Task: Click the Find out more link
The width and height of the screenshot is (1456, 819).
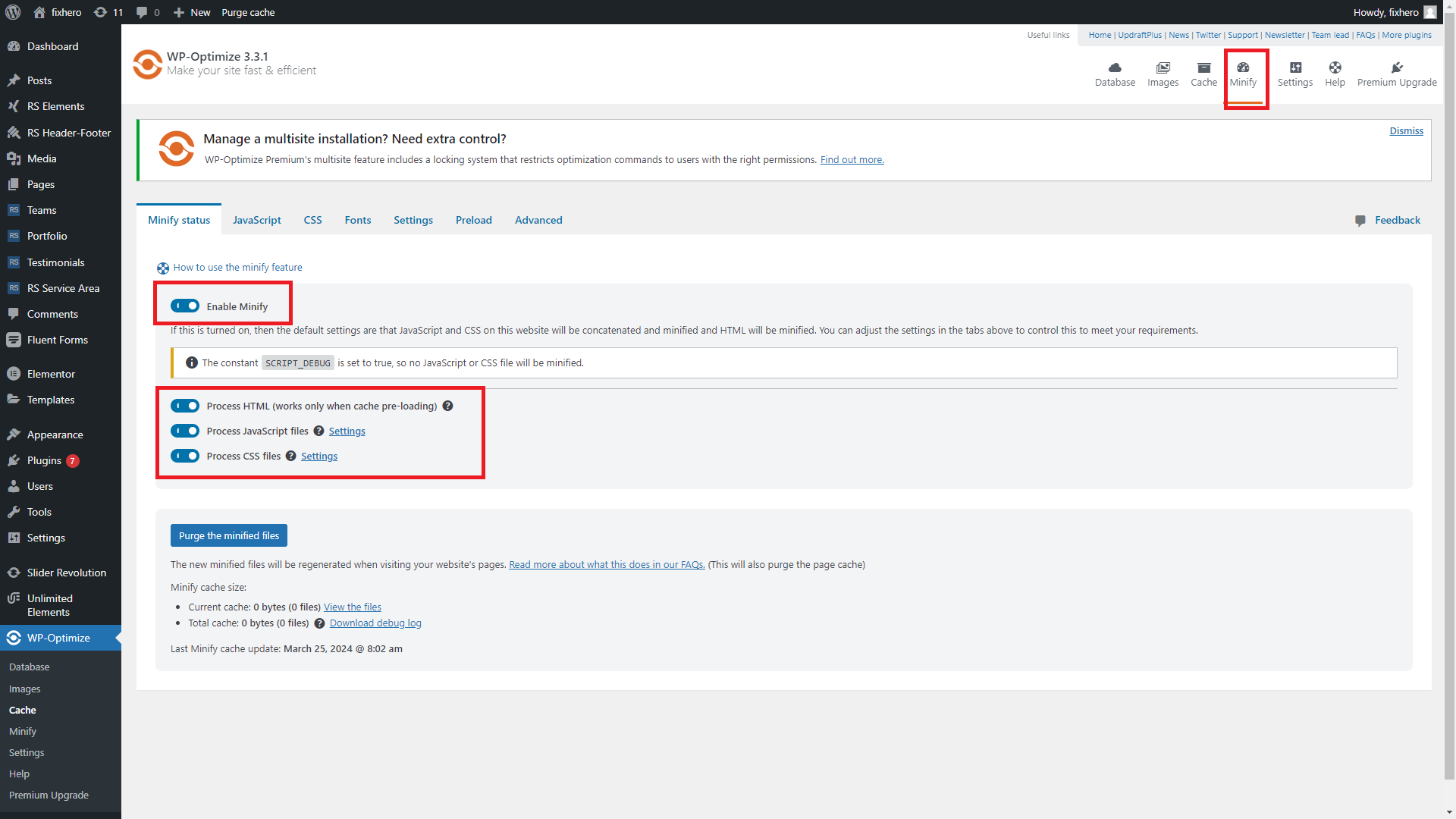Action: pyautogui.click(x=852, y=159)
